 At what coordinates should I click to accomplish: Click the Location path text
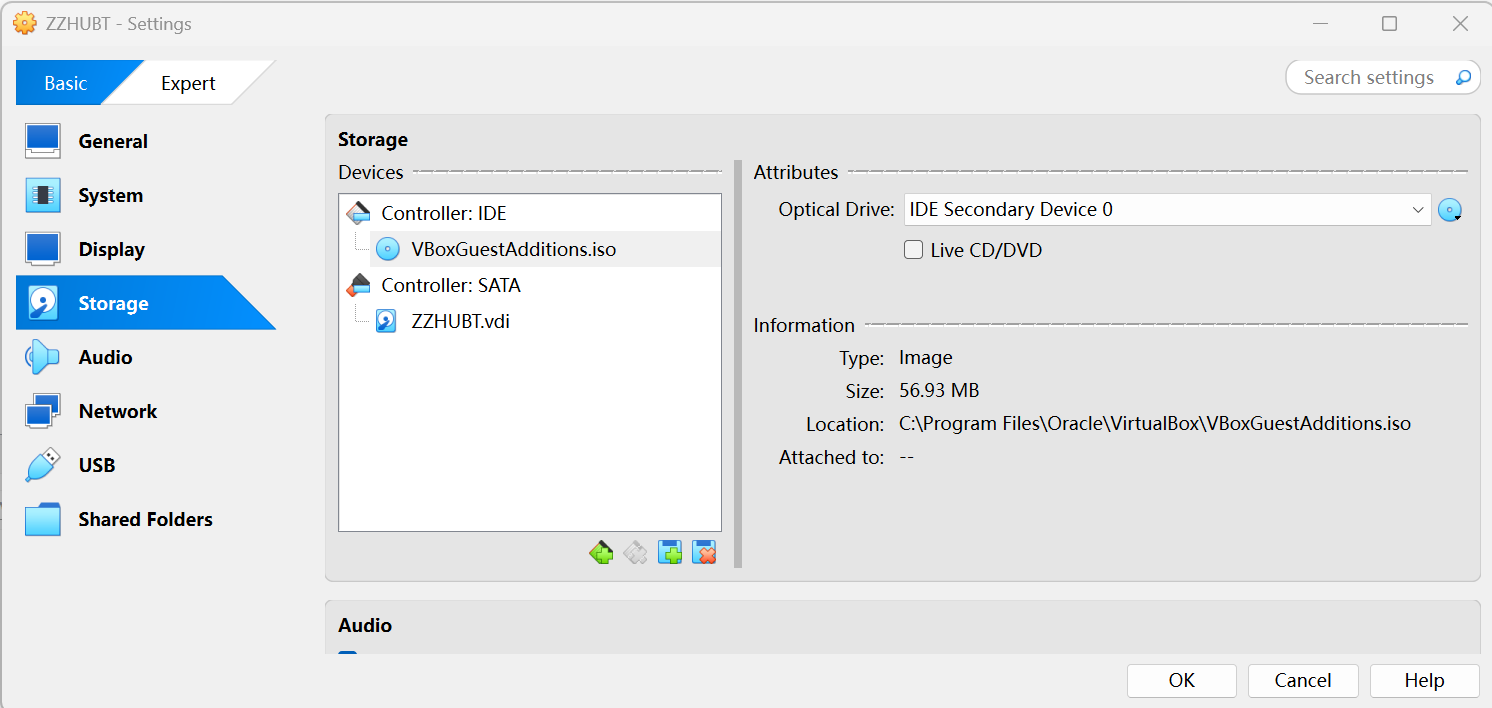pos(1155,424)
